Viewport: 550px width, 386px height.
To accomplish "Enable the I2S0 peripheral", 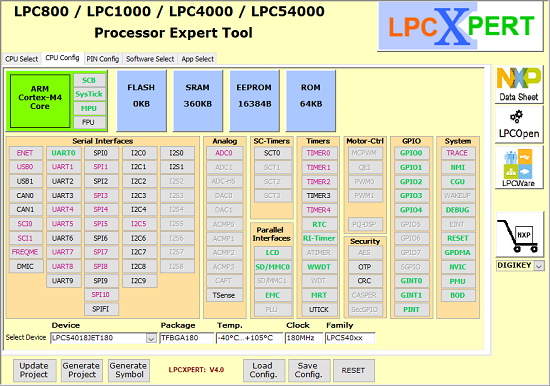I will pos(177,153).
